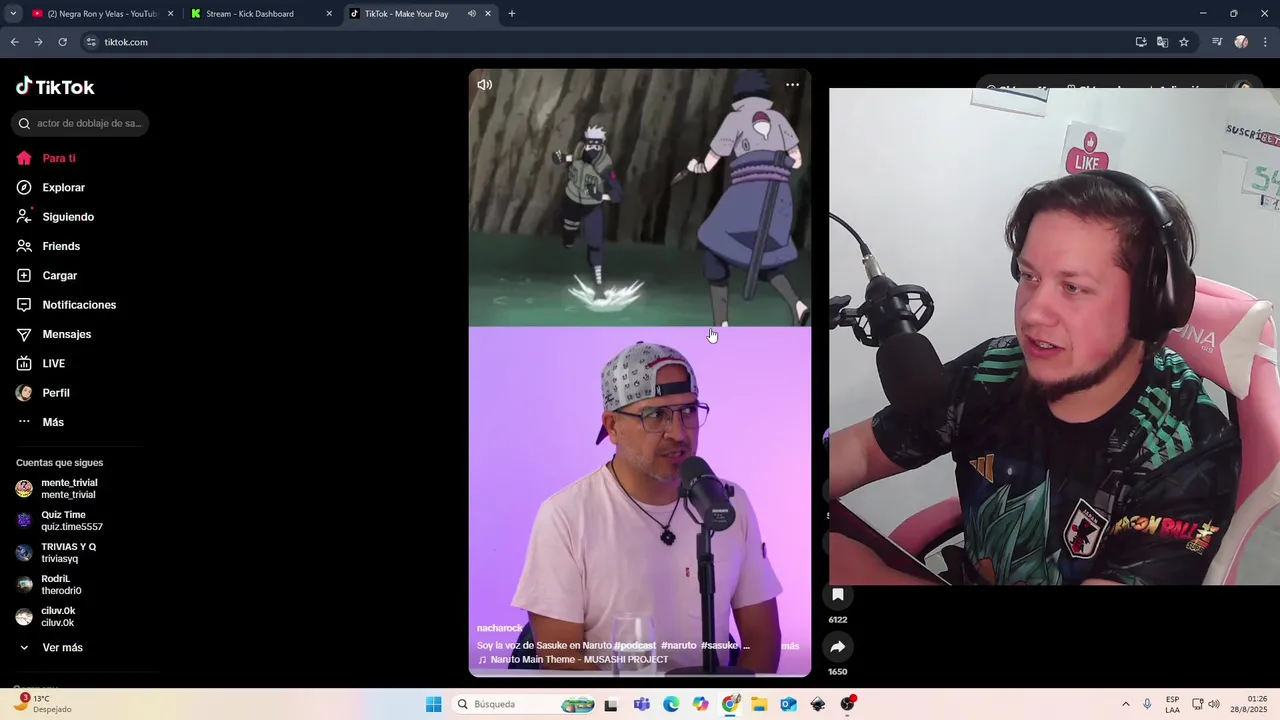Share the video with arrow icon
Viewport: 1280px width, 720px height.
[838, 647]
